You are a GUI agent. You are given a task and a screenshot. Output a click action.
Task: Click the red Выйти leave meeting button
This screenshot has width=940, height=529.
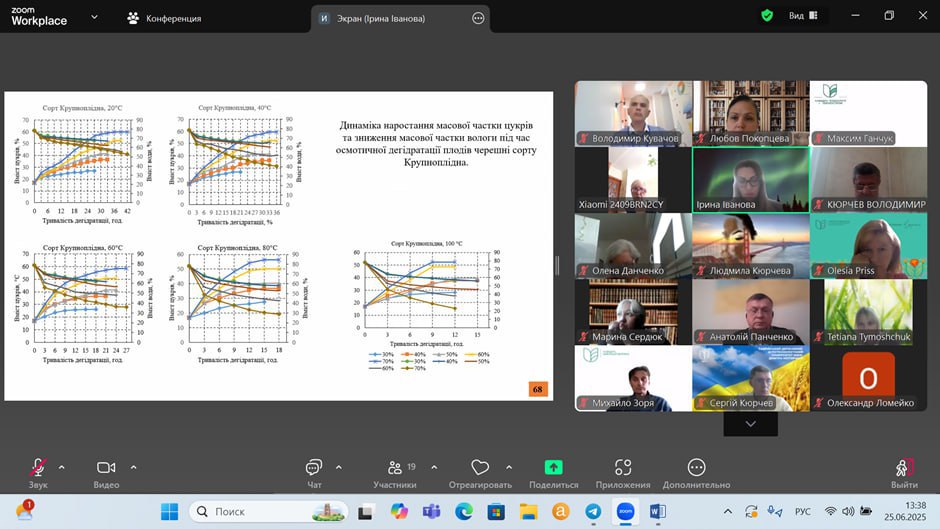(x=904, y=468)
